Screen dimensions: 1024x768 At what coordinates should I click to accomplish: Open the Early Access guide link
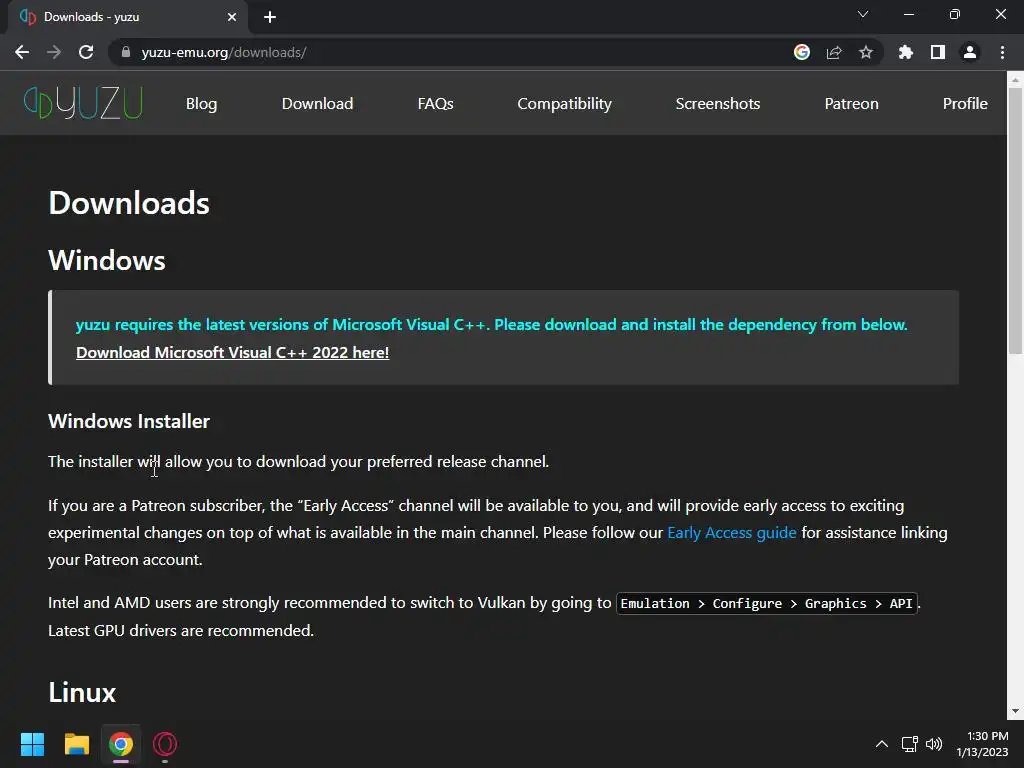click(731, 533)
